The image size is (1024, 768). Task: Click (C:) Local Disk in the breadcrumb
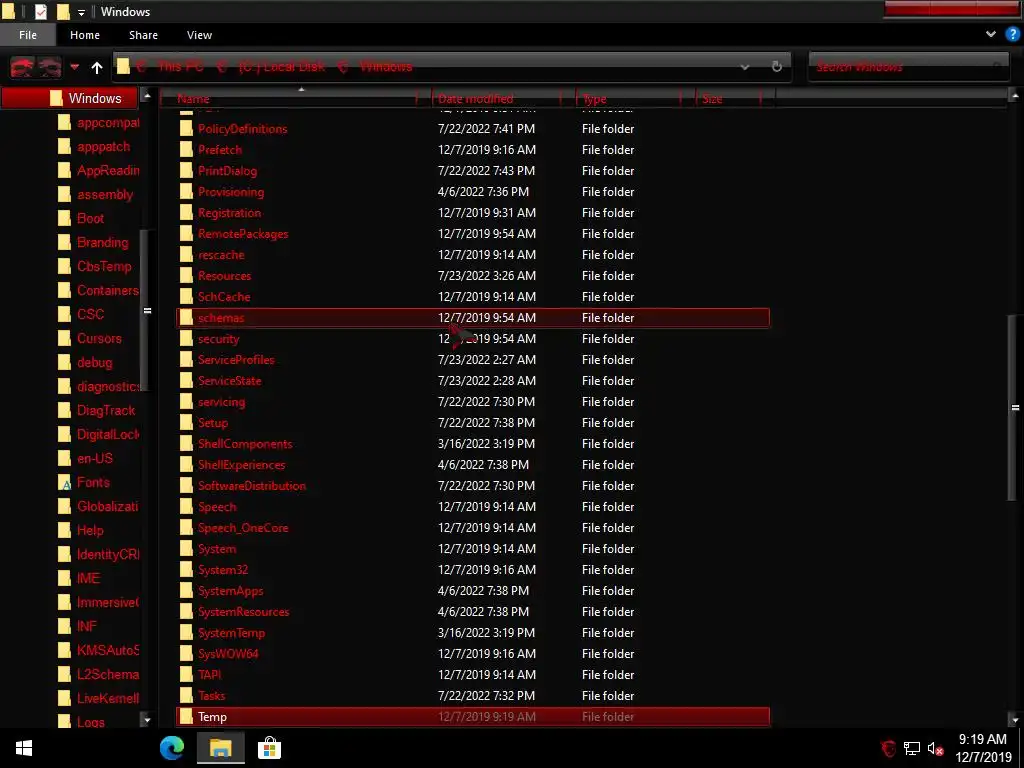coord(281,67)
